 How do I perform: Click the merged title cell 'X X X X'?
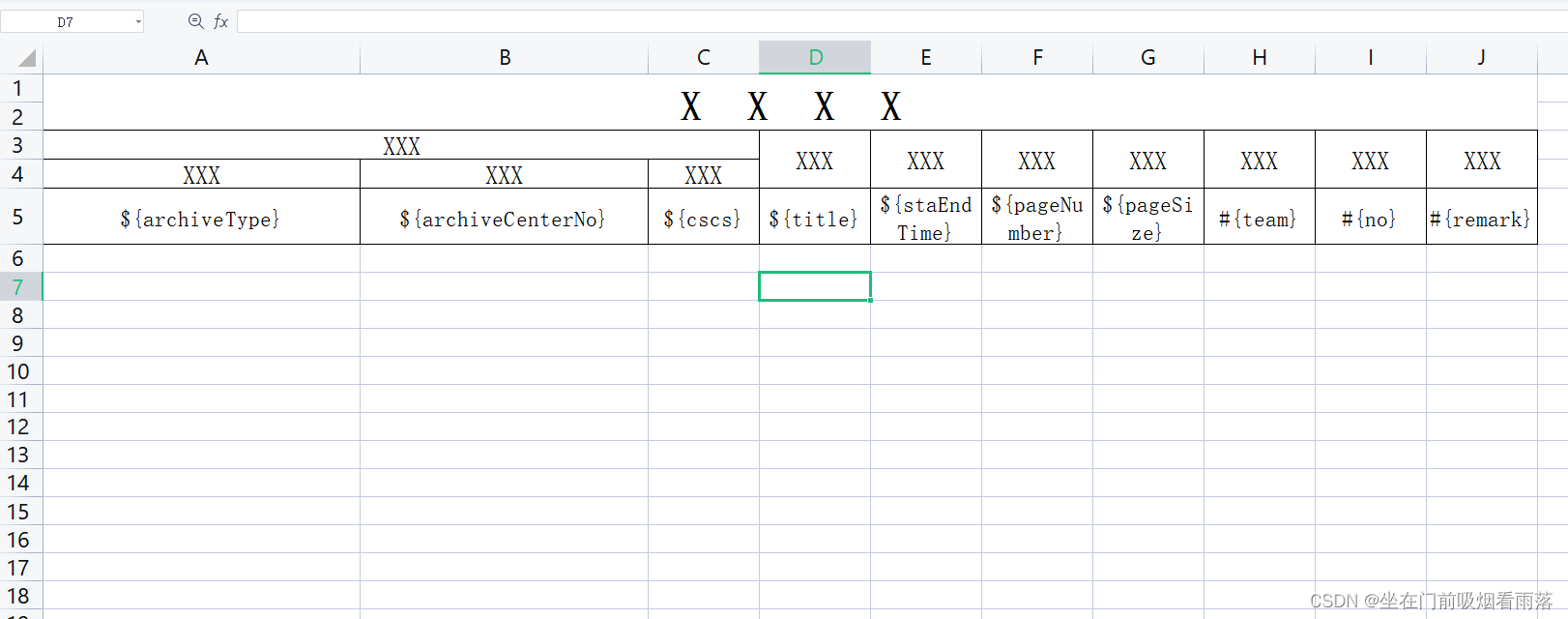(790, 103)
